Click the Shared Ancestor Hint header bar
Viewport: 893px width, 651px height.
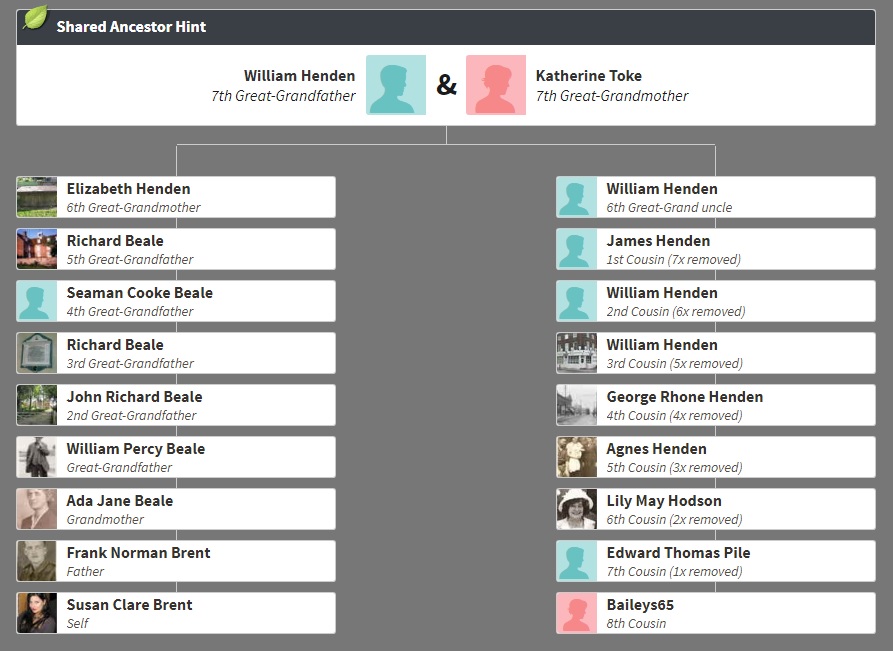click(446, 27)
